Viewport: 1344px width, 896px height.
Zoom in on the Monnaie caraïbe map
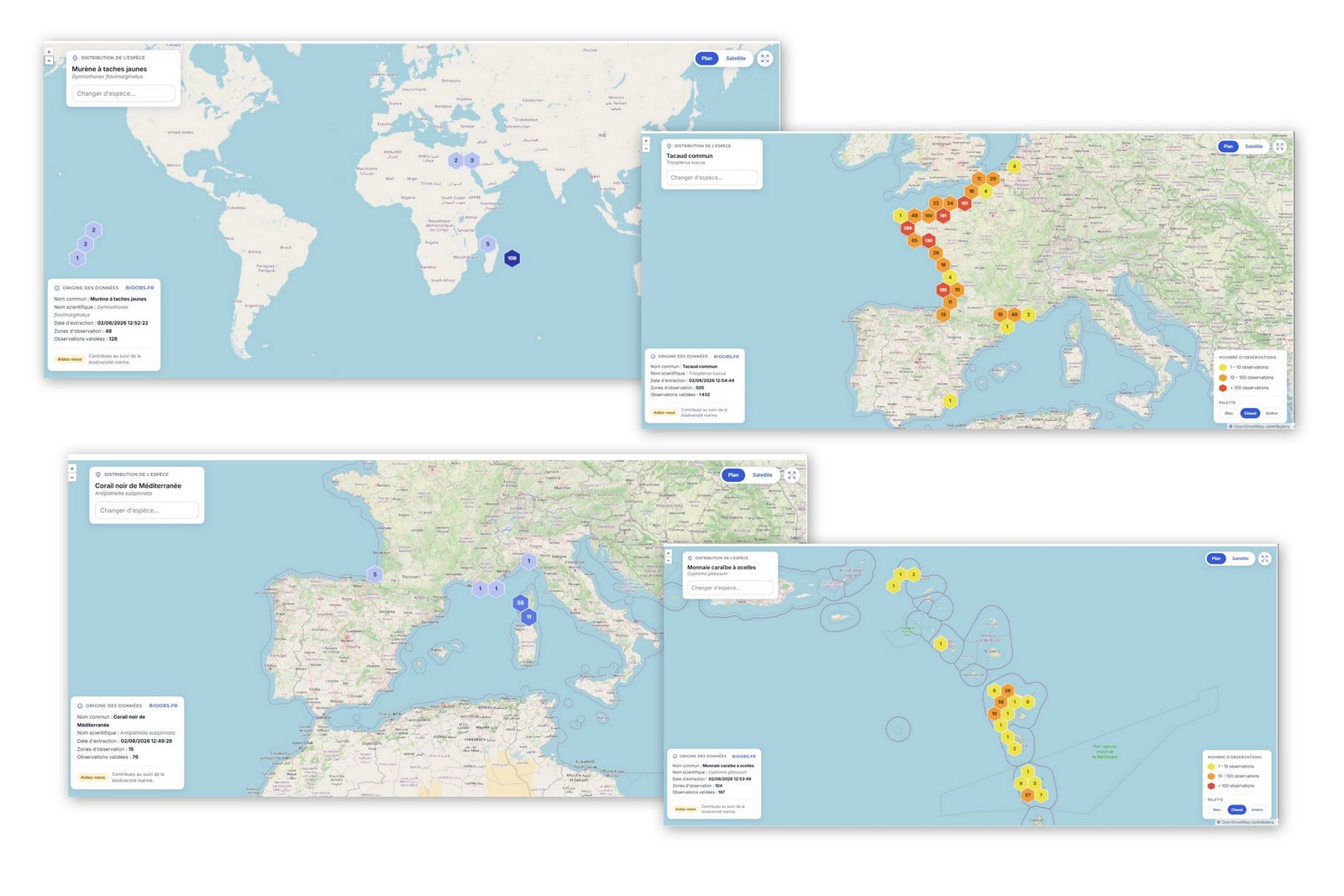[x=669, y=553]
